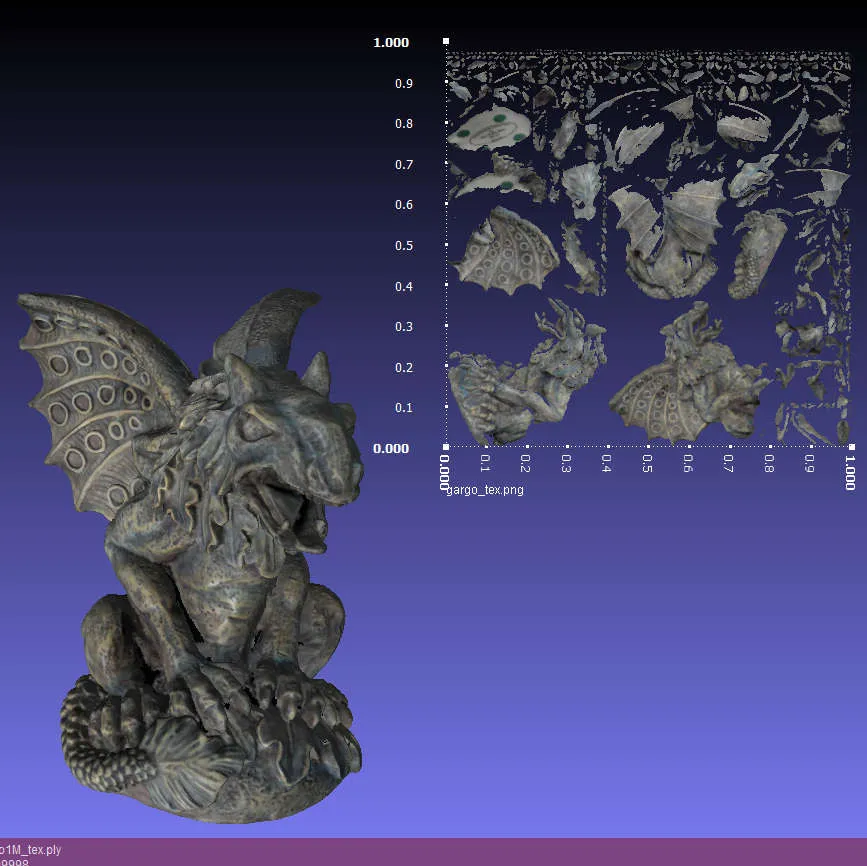This screenshot has width=867, height=866.
Task: Click the gargoyle's left wing with circles
Action: 90,398
